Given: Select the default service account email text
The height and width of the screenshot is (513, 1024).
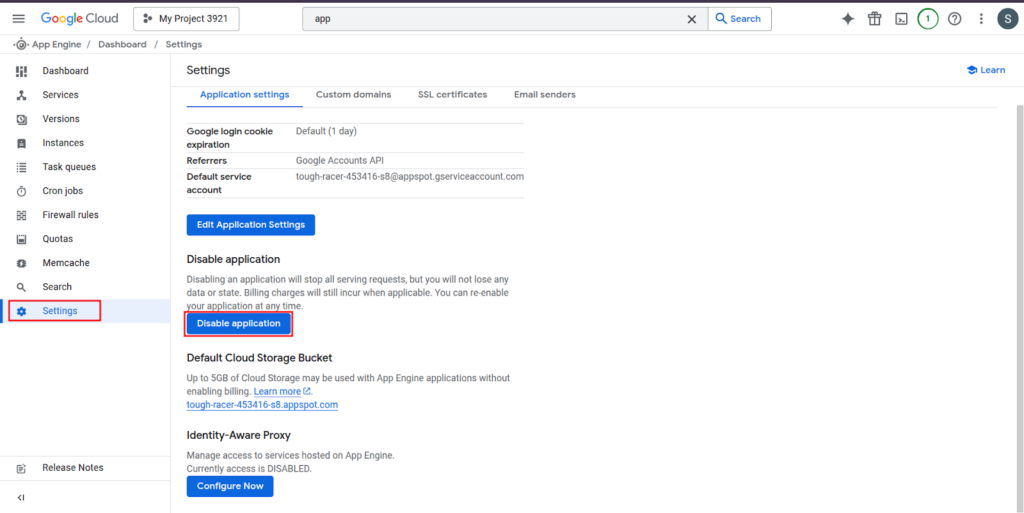Looking at the screenshot, I should [x=410, y=177].
